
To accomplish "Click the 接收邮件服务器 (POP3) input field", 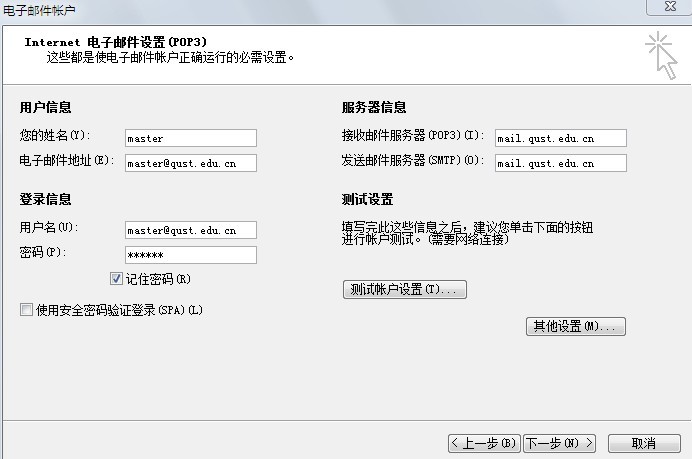I will pyautogui.click(x=560, y=138).
